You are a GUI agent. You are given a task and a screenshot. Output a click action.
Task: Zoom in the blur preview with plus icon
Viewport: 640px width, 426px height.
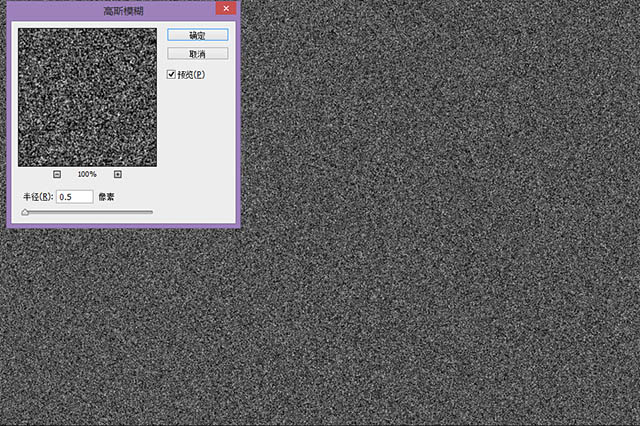coord(117,174)
